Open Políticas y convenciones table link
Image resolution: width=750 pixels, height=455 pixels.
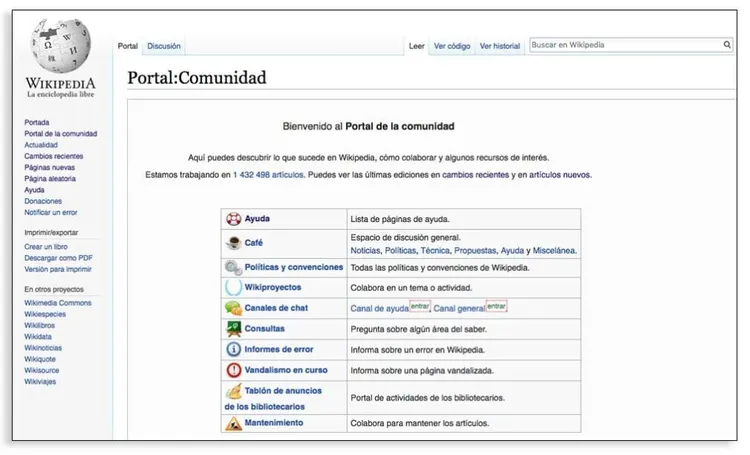coord(294,267)
